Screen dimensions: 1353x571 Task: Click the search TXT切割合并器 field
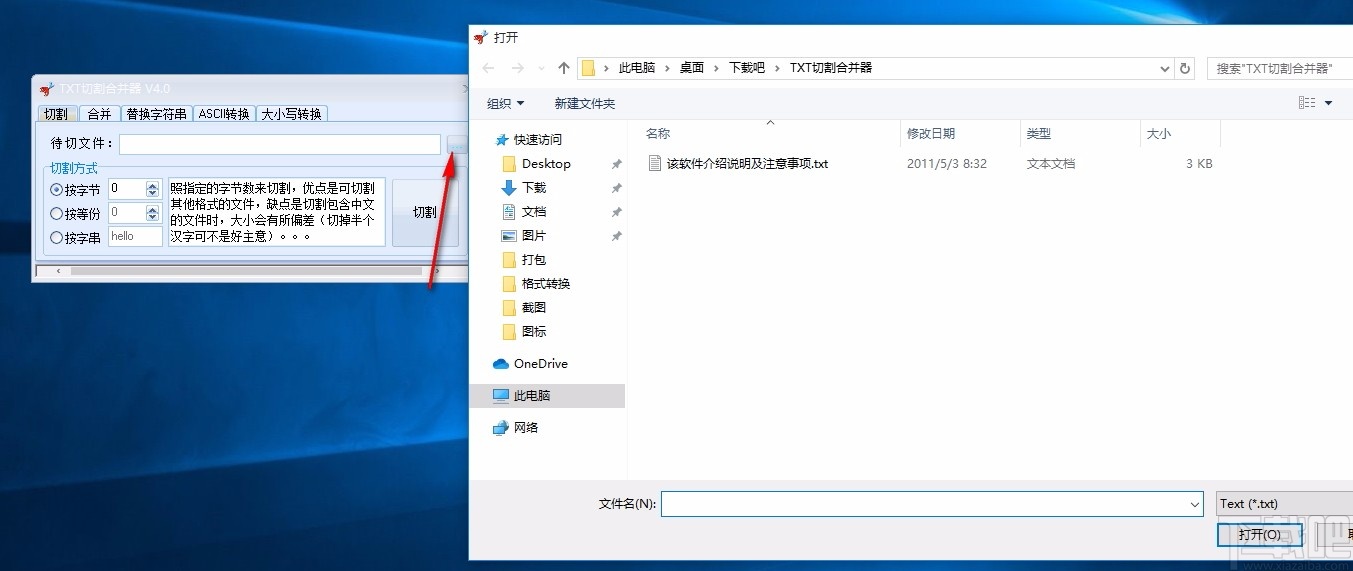click(x=1280, y=68)
